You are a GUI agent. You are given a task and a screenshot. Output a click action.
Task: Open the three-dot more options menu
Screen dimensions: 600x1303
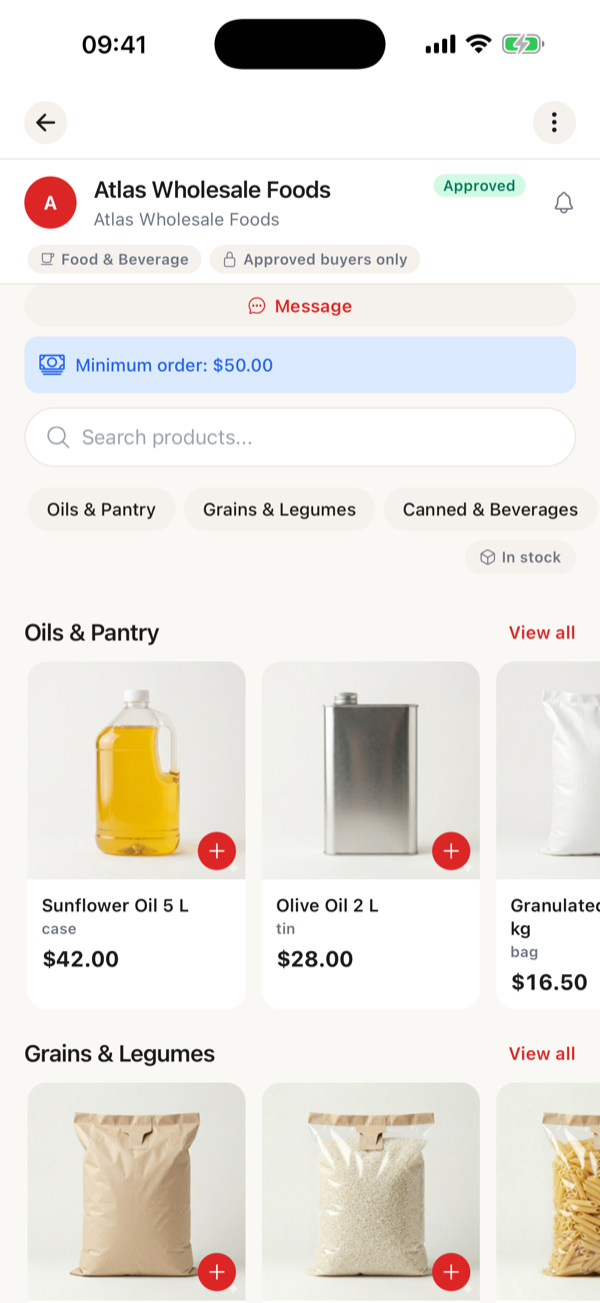pyautogui.click(x=554, y=123)
